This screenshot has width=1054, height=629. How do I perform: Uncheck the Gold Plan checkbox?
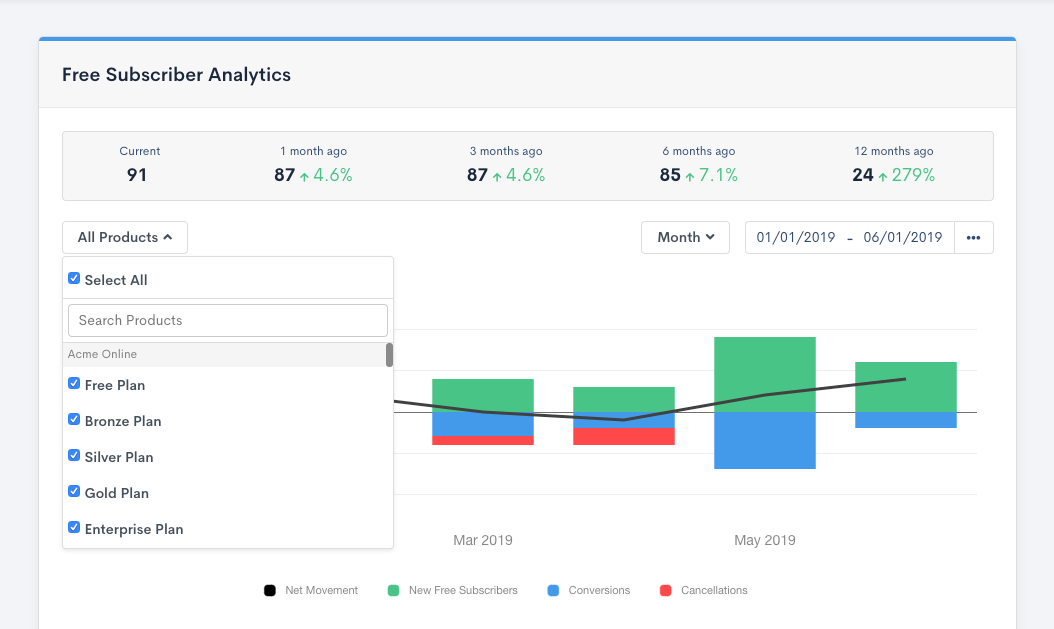[x=74, y=492]
